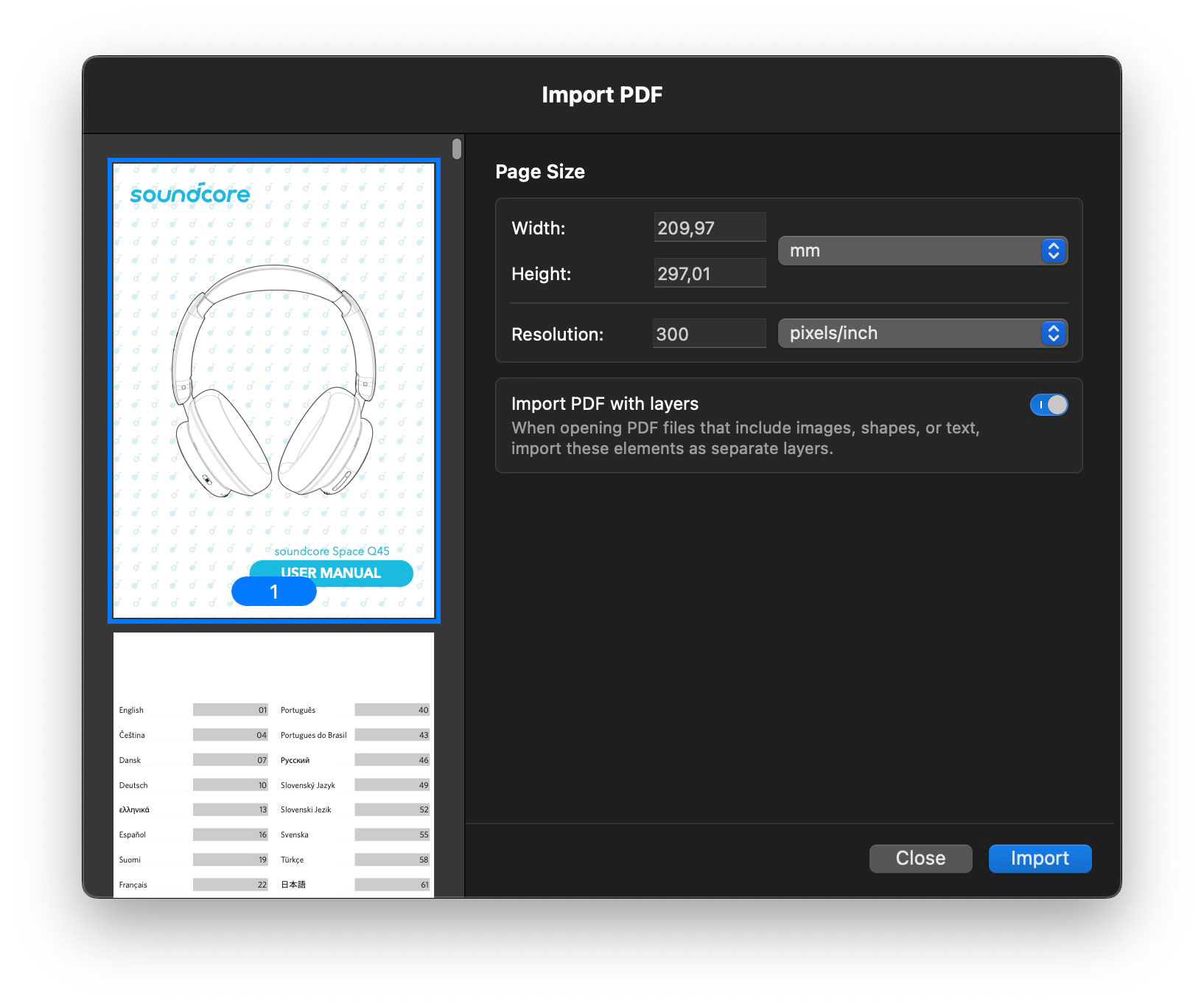Image resolution: width=1204 pixels, height=1007 pixels.
Task: Click 'Türkçe' entry in index page
Action: click(x=292, y=860)
